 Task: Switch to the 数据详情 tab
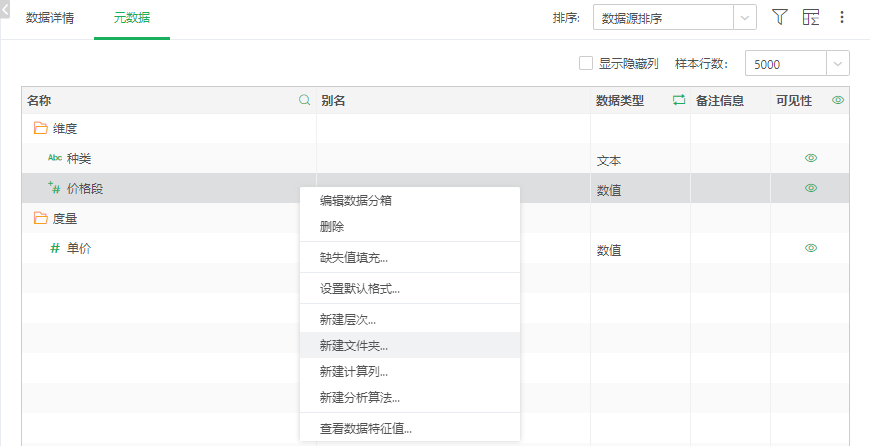[x=50, y=18]
